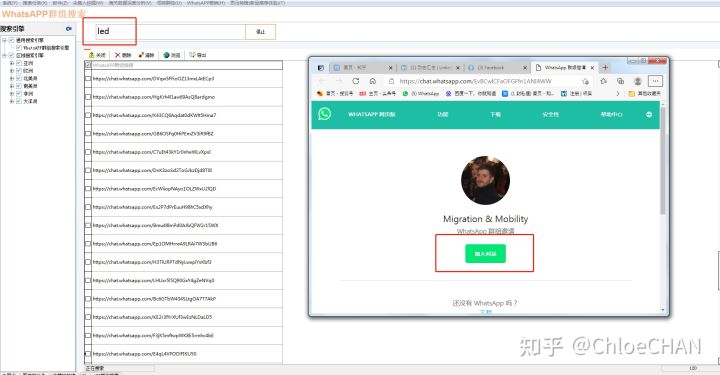Open the browser three-dot settings menu
The height and width of the screenshot is (375, 720).
tap(655, 81)
